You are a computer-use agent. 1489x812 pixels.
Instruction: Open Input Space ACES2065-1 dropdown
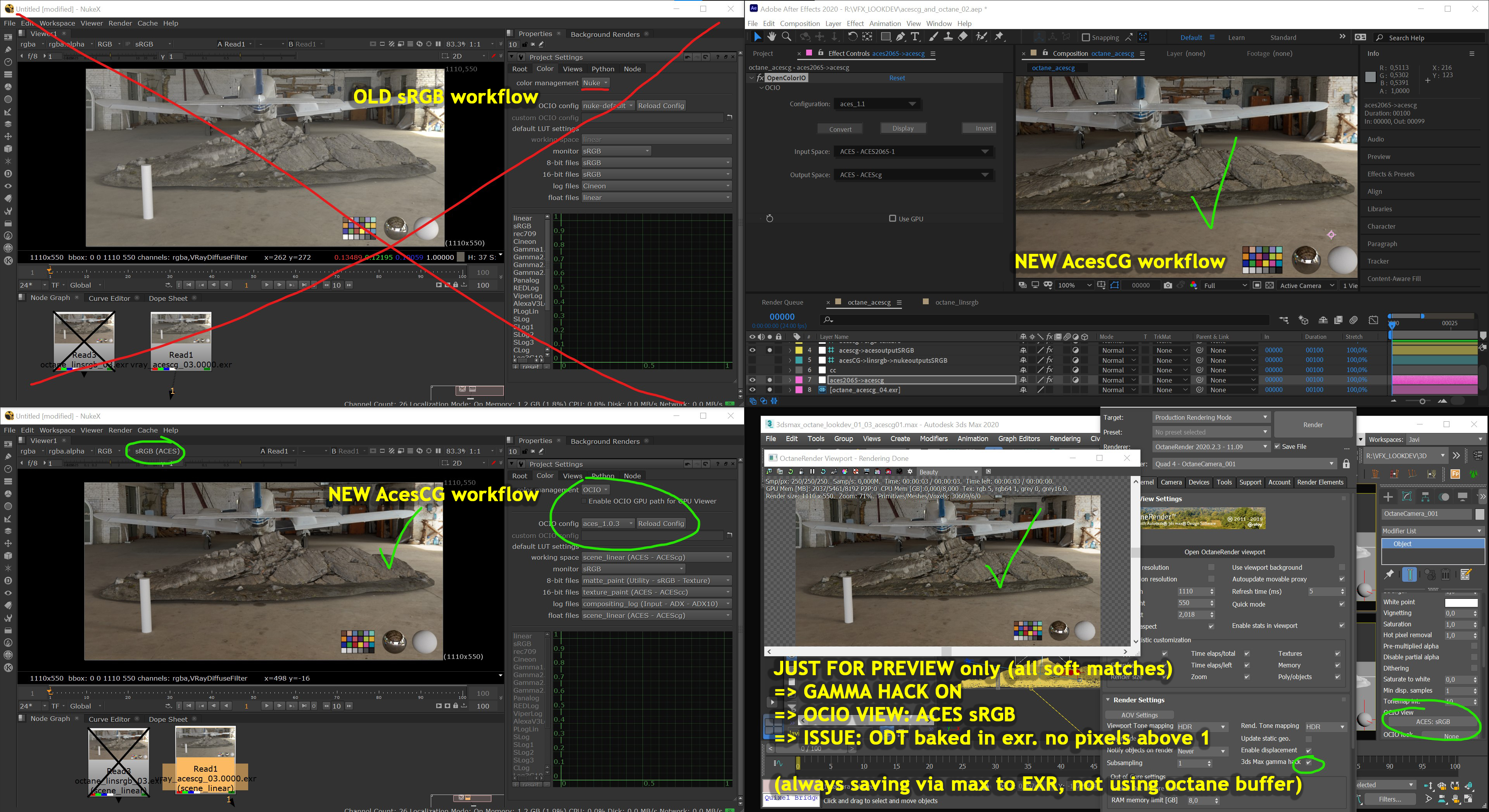click(x=914, y=152)
